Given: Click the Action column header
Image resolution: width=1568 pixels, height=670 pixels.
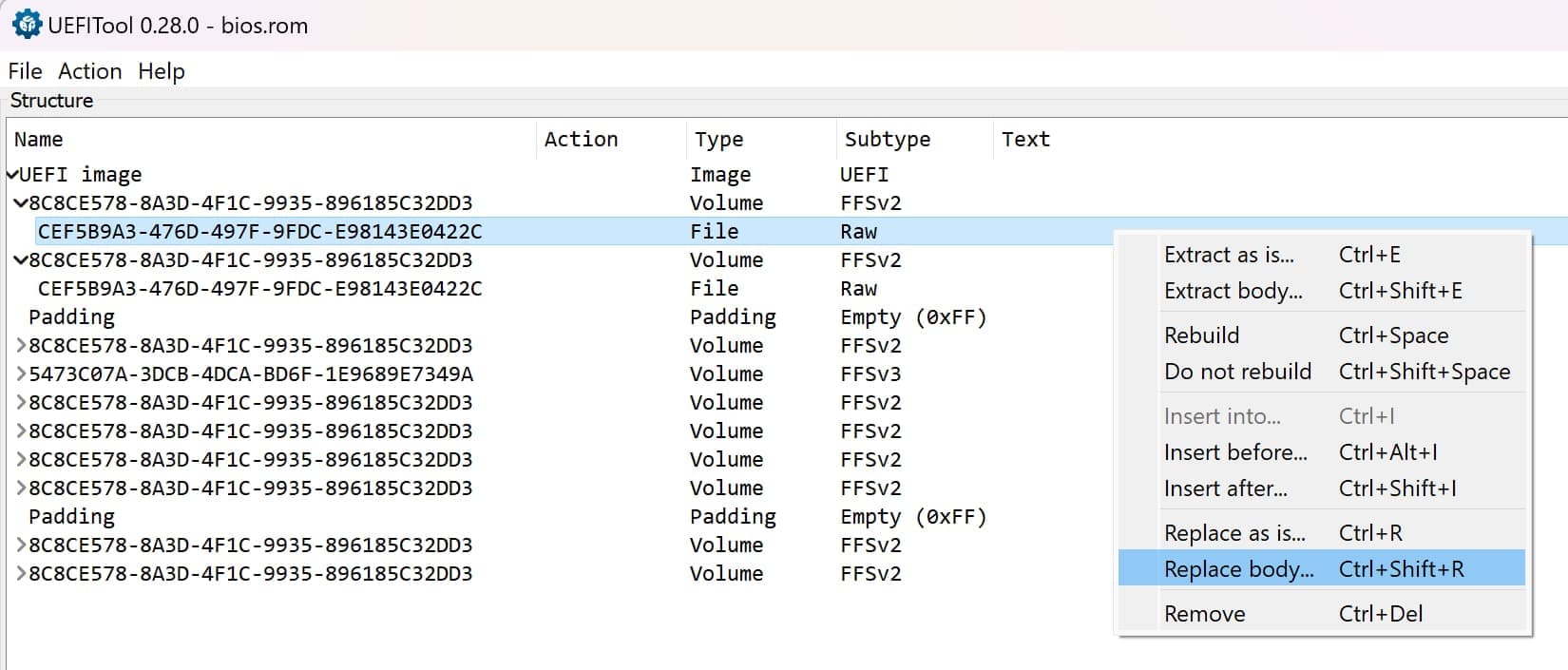Looking at the screenshot, I should coord(611,140).
